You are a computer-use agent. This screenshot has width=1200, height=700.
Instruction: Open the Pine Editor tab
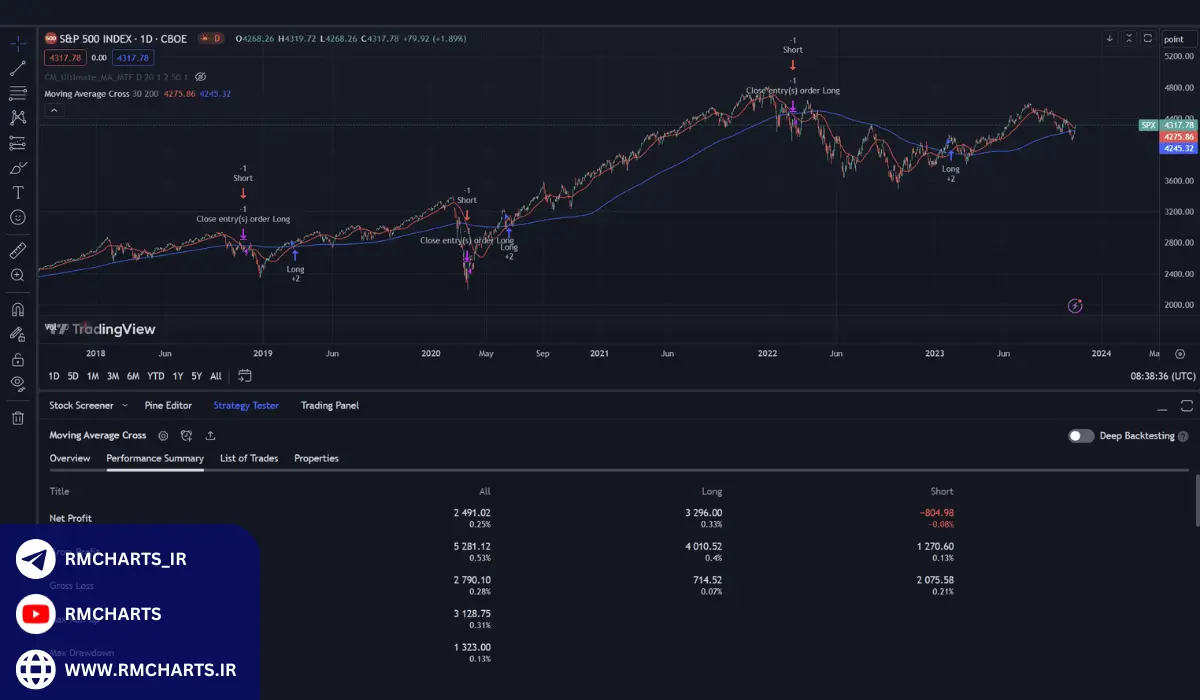pyautogui.click(x=168, y=406)
